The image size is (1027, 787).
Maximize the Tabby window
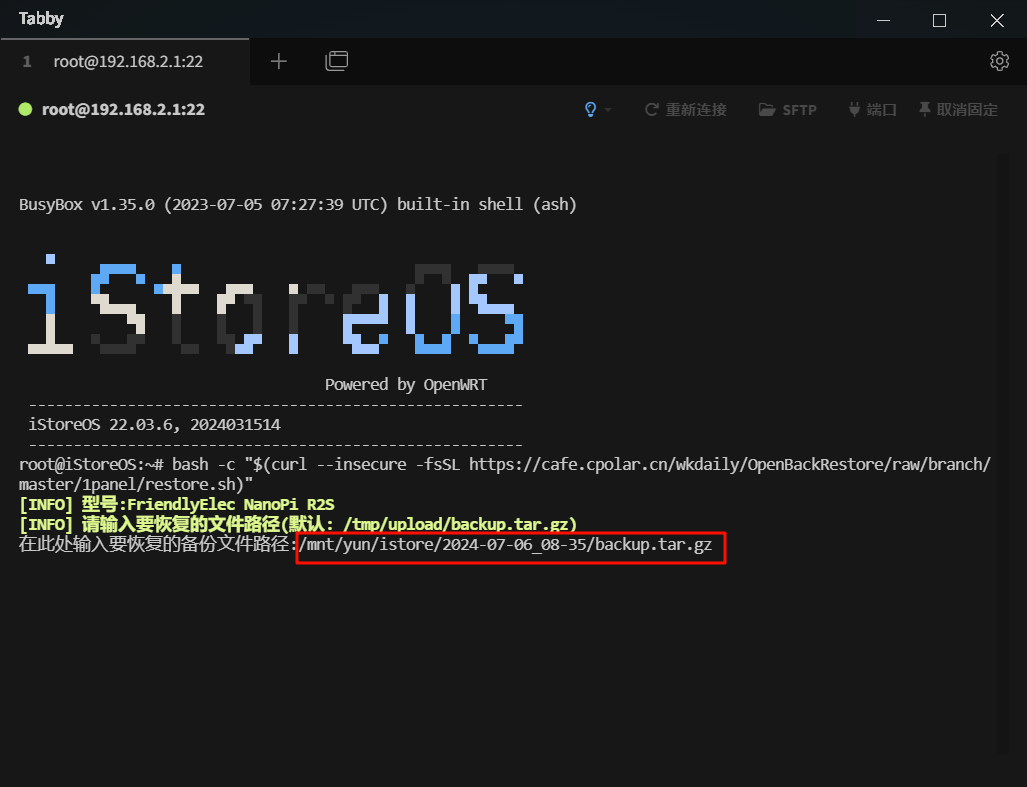tap(939, 20)
